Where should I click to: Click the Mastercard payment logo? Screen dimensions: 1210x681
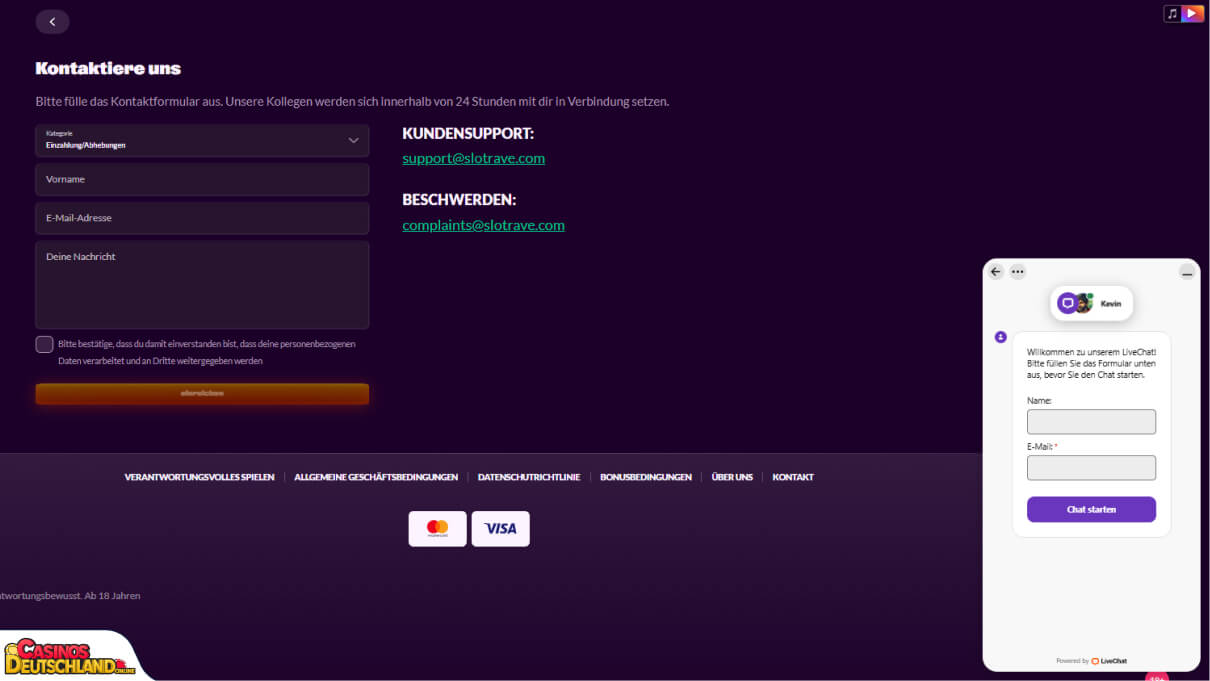[437, 528]
